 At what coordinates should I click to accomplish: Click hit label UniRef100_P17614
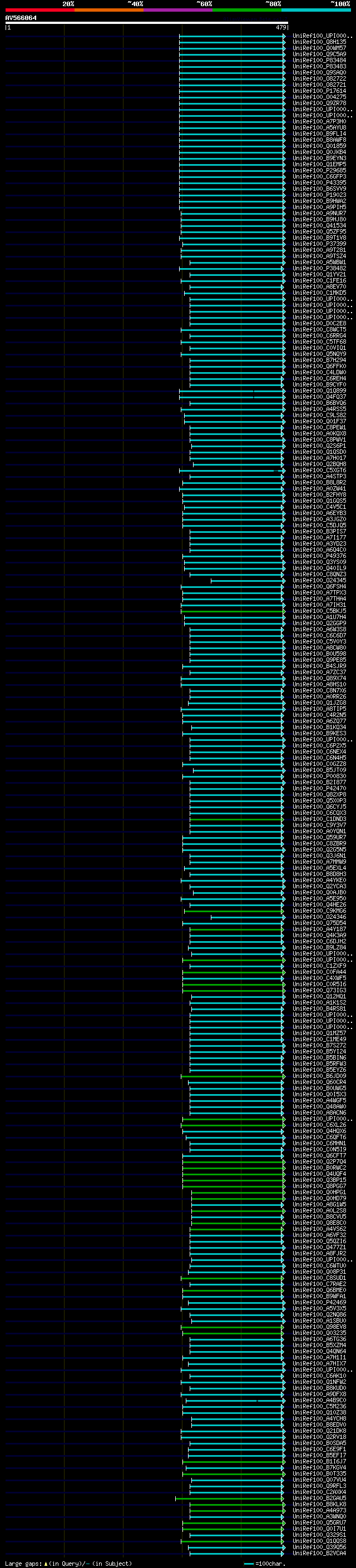pyautogui.click(x=319, y=91)
